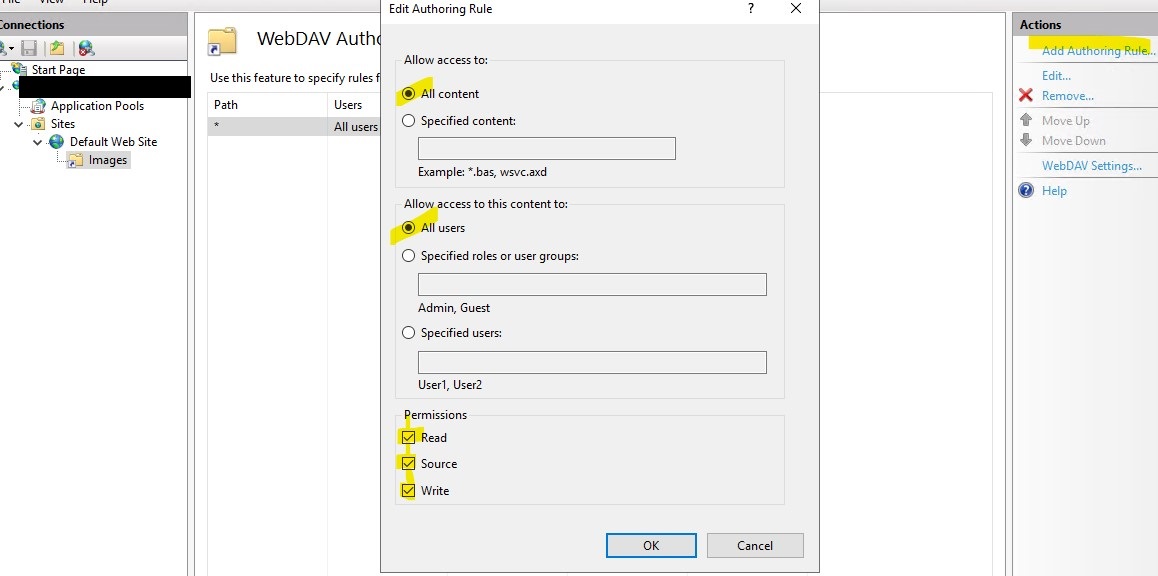Select the All content radio button

click(x=408, y=94)
